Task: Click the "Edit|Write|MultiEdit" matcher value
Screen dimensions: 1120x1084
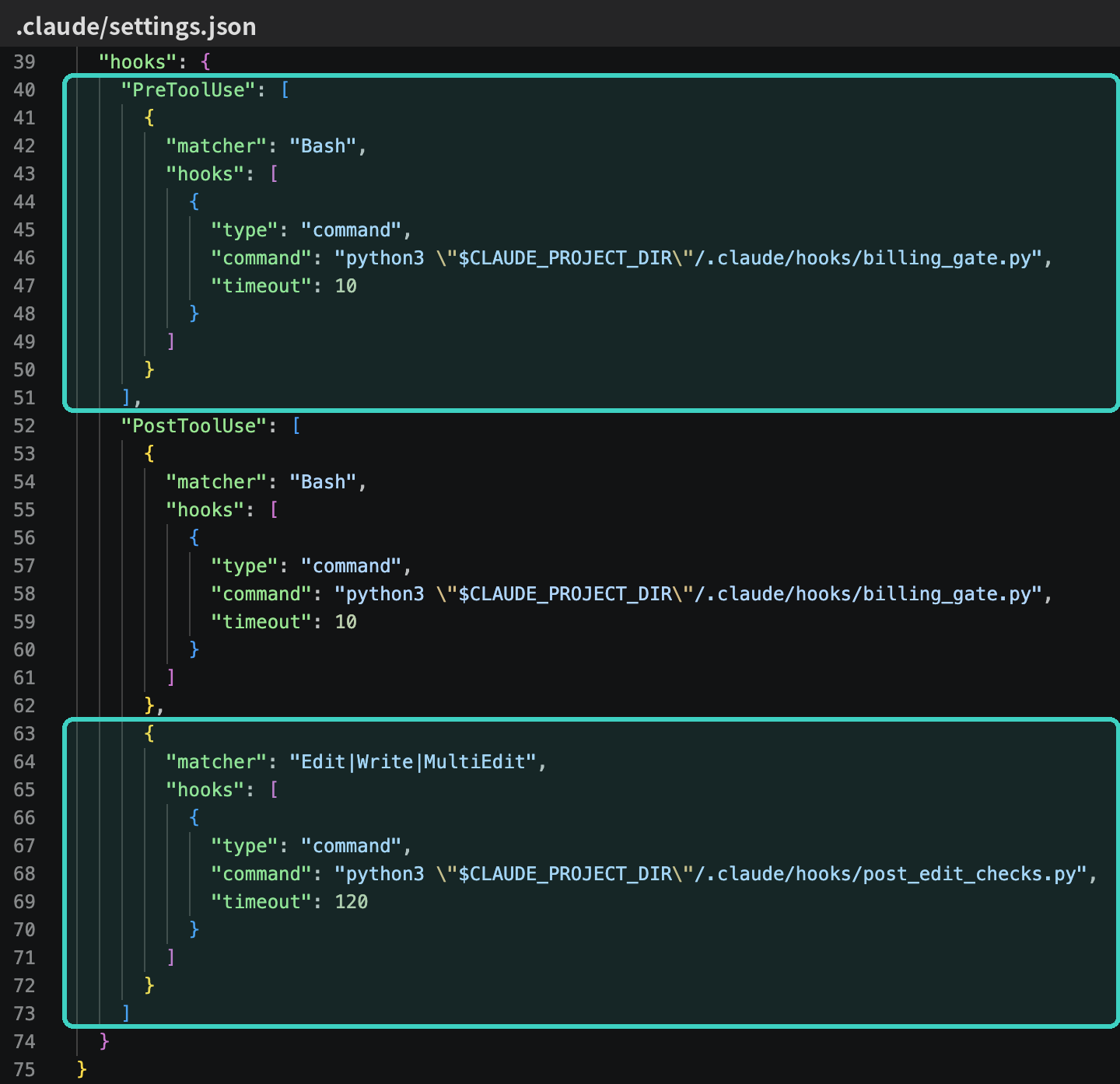Action: click(413, 762)
